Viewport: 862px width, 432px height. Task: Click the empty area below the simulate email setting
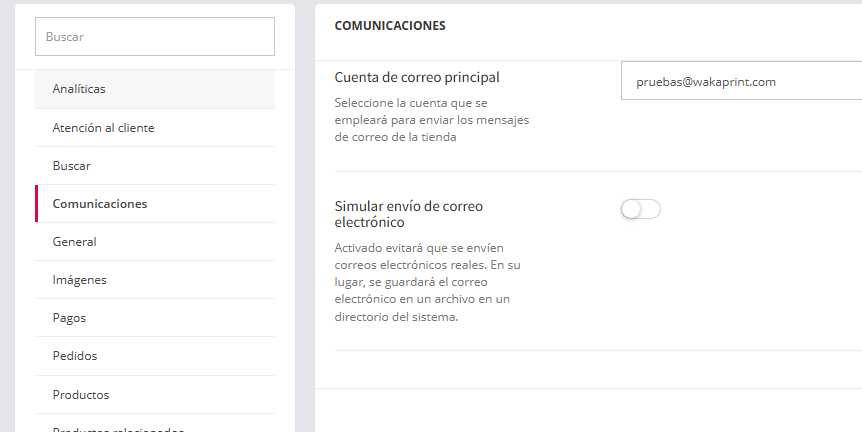pyautogui.click(x=588, y=369)
